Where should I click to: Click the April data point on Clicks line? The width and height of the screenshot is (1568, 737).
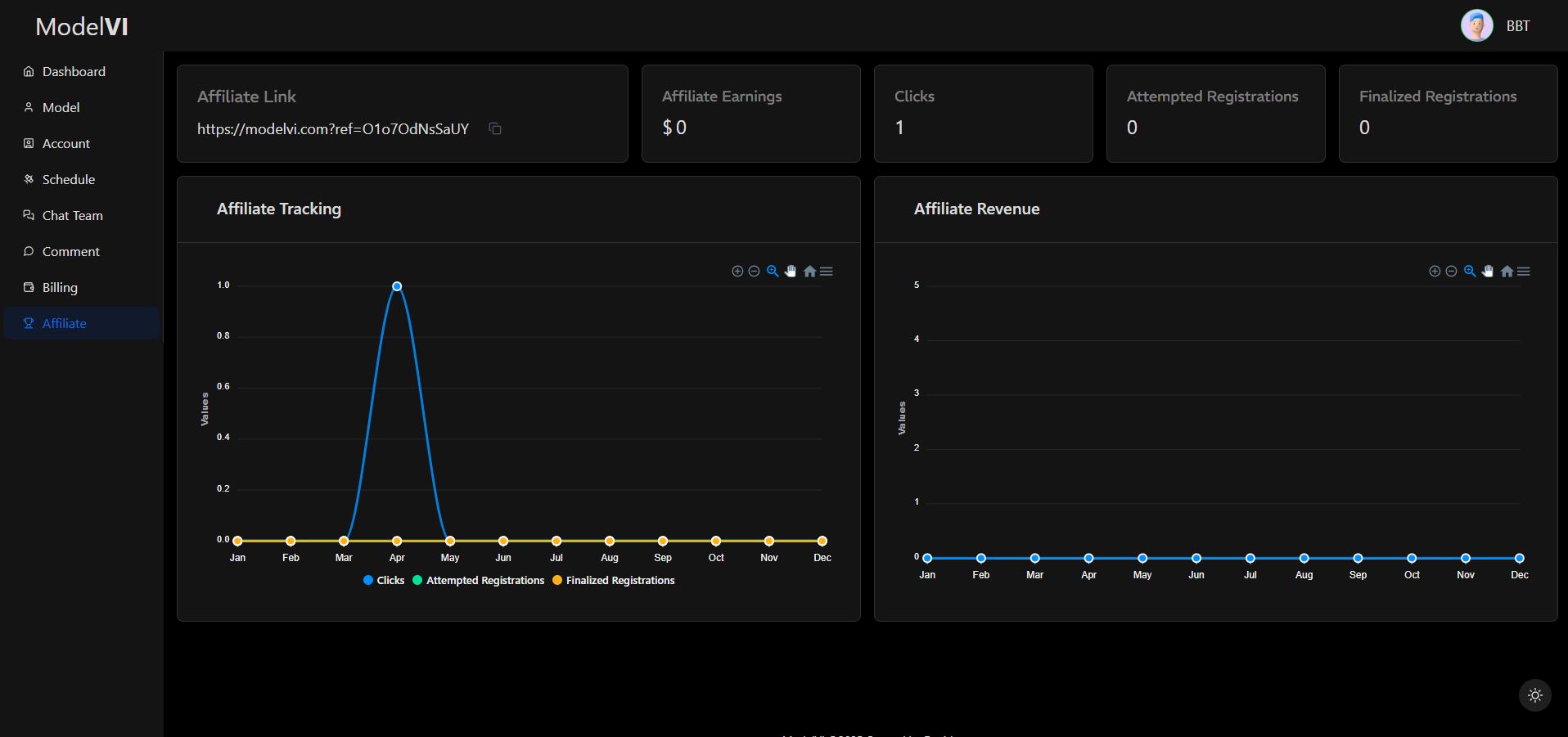click(397, 286)
